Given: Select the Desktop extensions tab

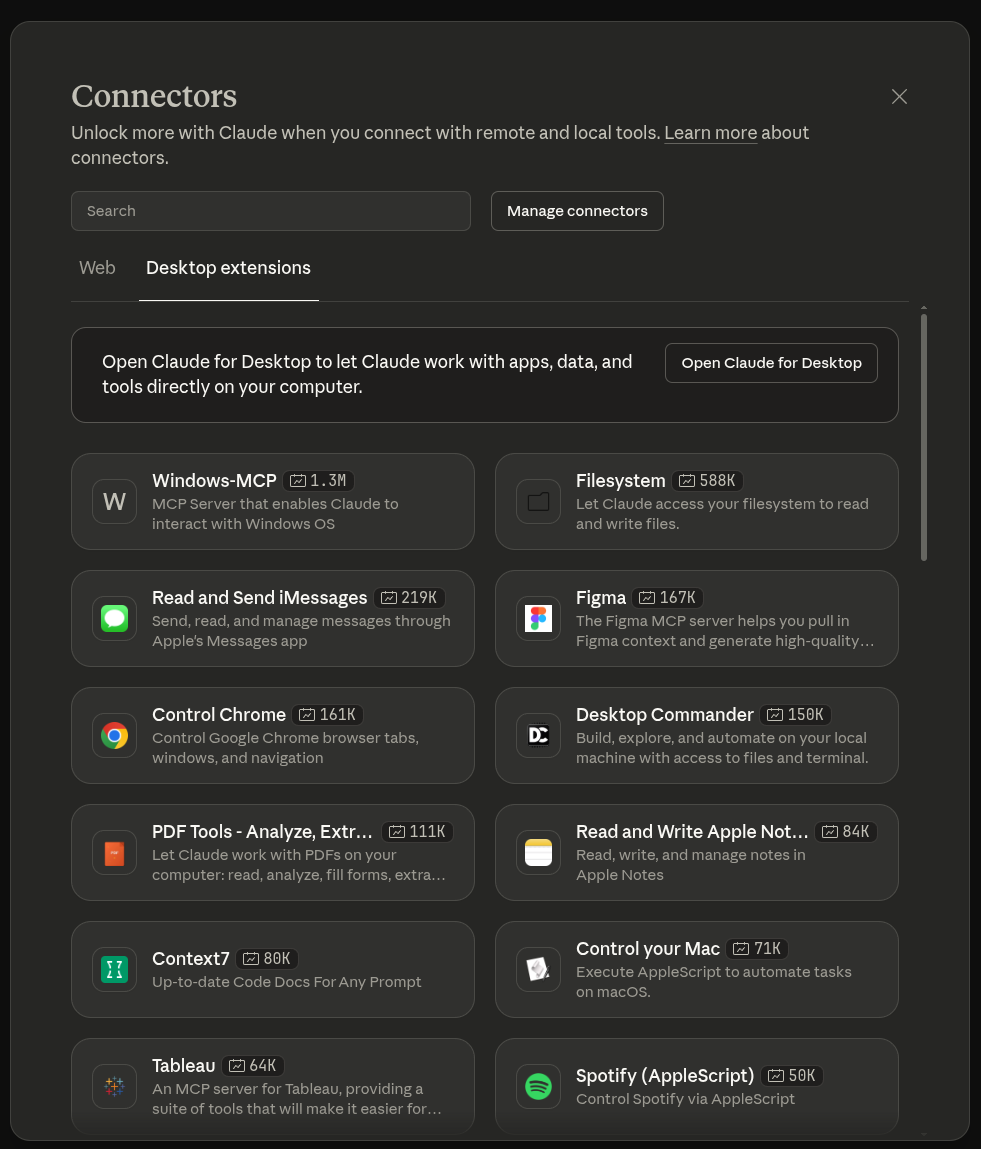Looking at the screenshot, I should (228, 268).
